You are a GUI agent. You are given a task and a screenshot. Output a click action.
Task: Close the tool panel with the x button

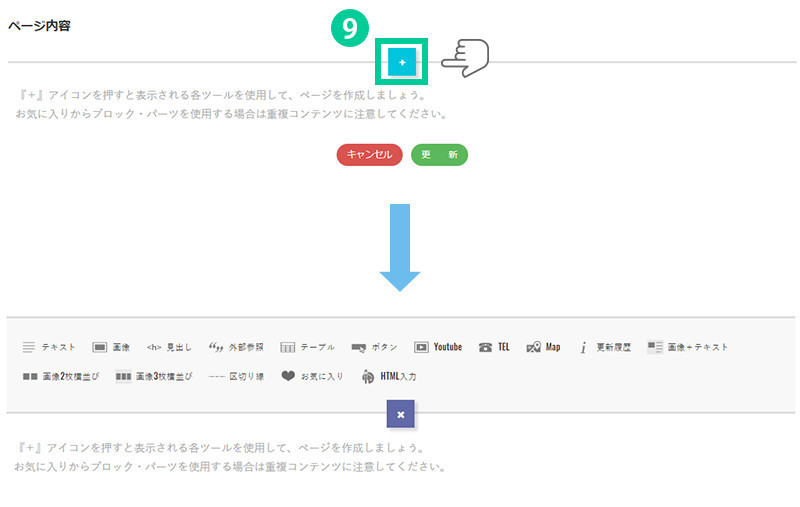coord(400,413)
